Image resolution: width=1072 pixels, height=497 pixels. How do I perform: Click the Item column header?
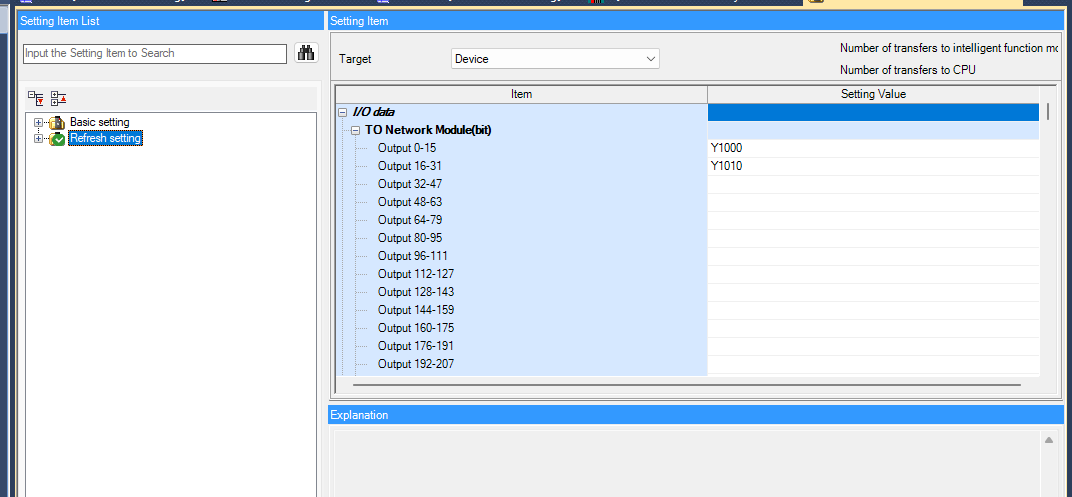pos(521,94)
